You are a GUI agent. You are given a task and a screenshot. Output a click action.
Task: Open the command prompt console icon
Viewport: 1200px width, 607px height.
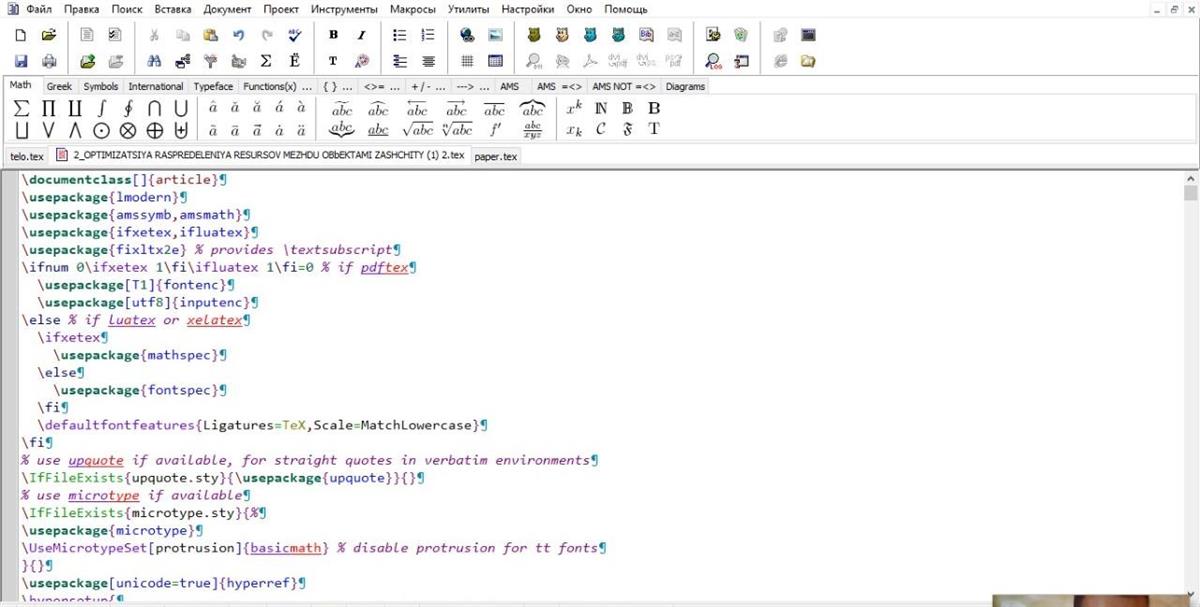click(808, 35)
